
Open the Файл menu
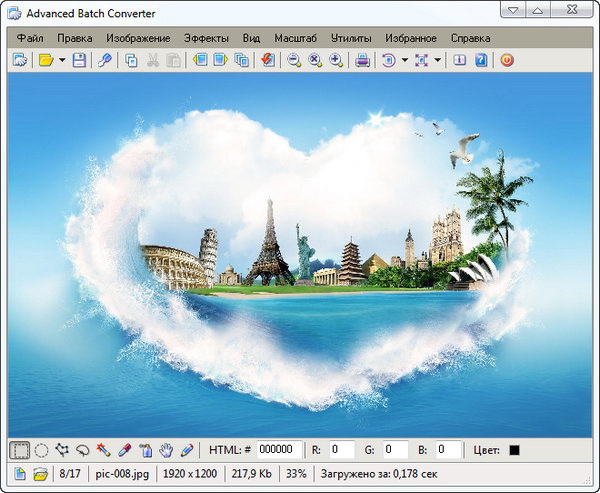[x=30, y=38]
